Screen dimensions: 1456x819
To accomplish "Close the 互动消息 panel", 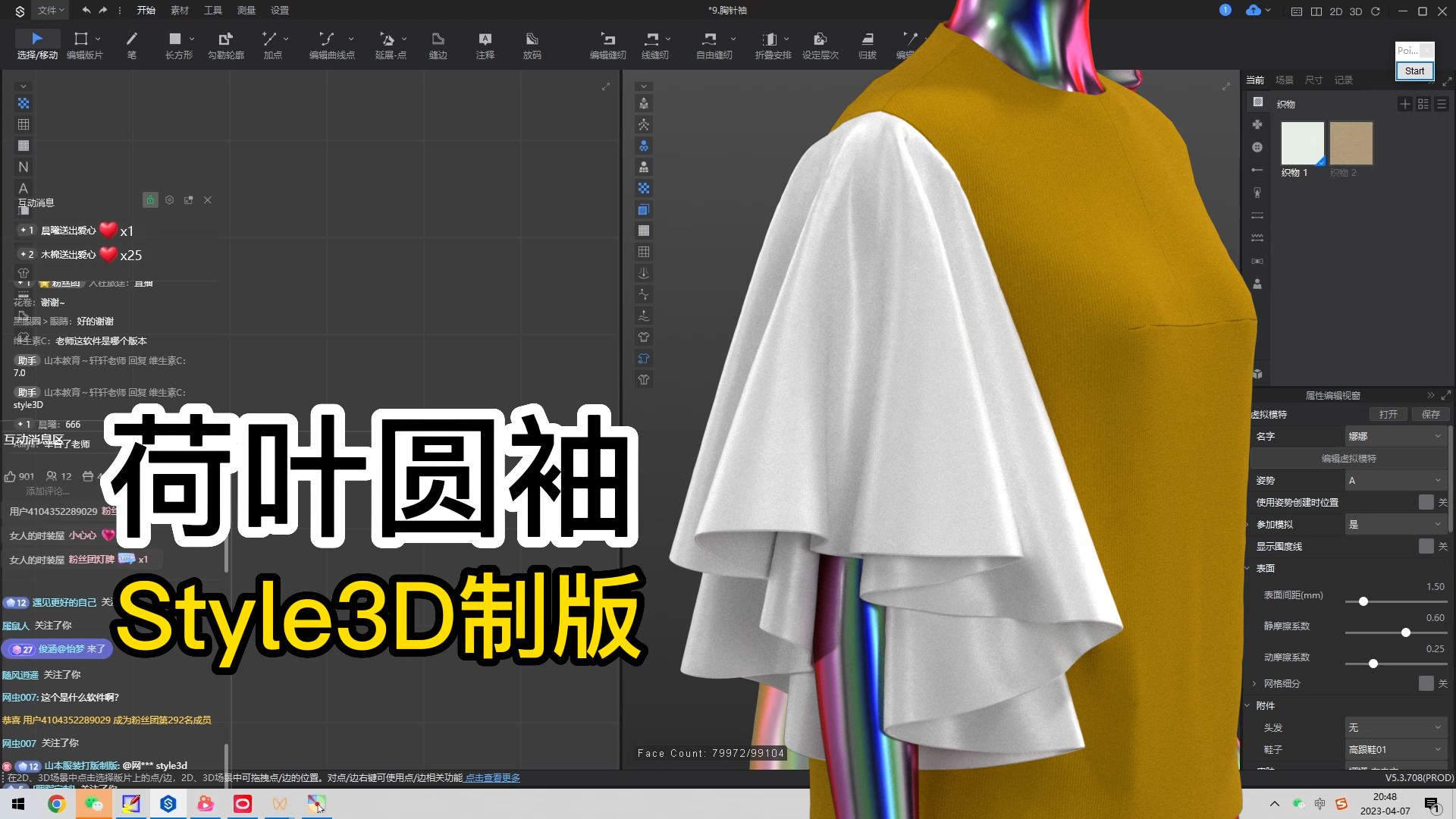I will coord(208,200).
